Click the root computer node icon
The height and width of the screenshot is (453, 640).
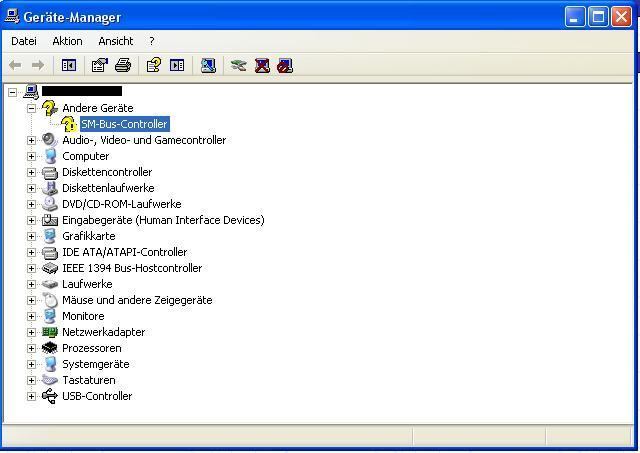click(x=31, y=91)
